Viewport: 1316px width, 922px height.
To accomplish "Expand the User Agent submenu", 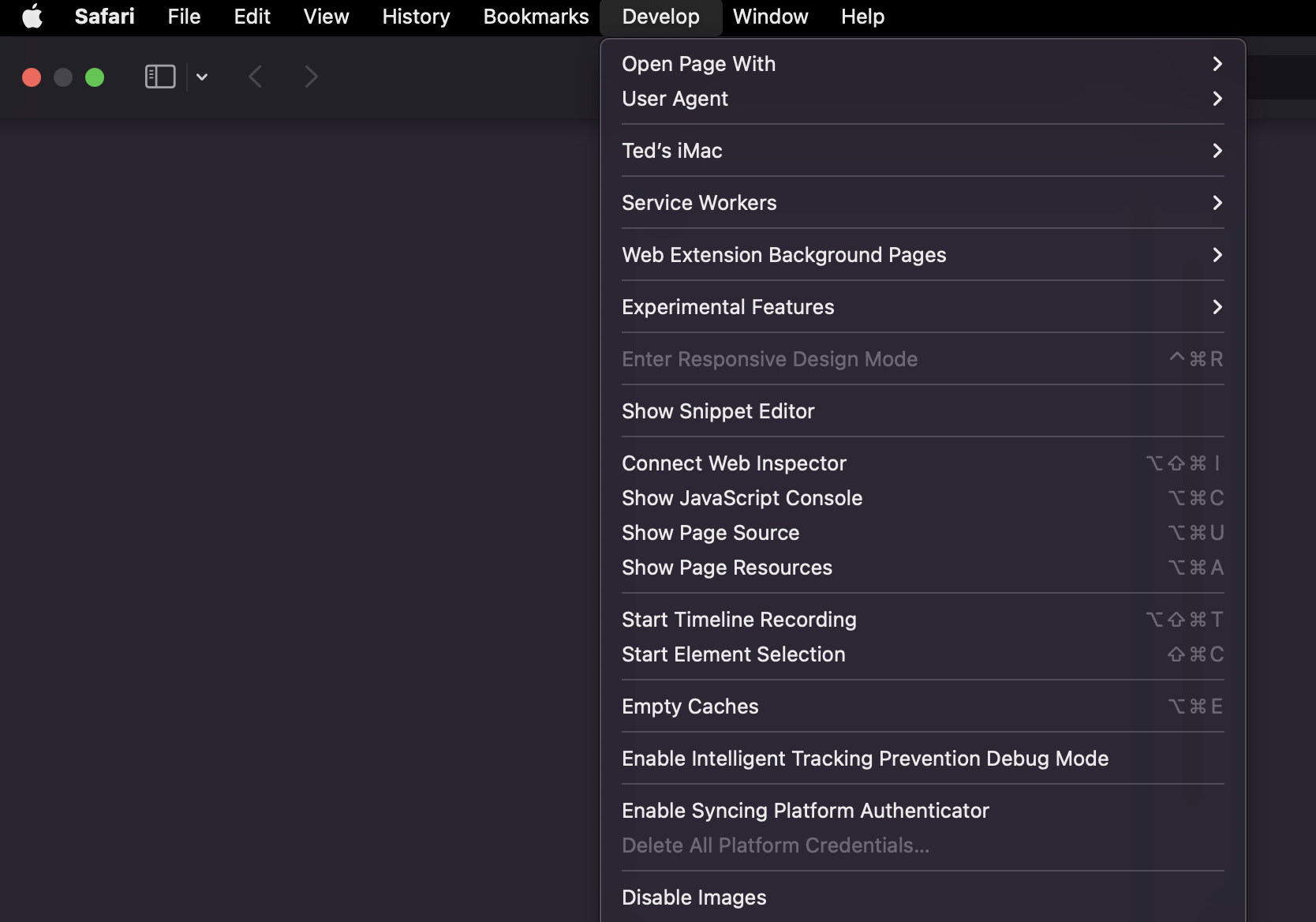I will pos(922,99).
